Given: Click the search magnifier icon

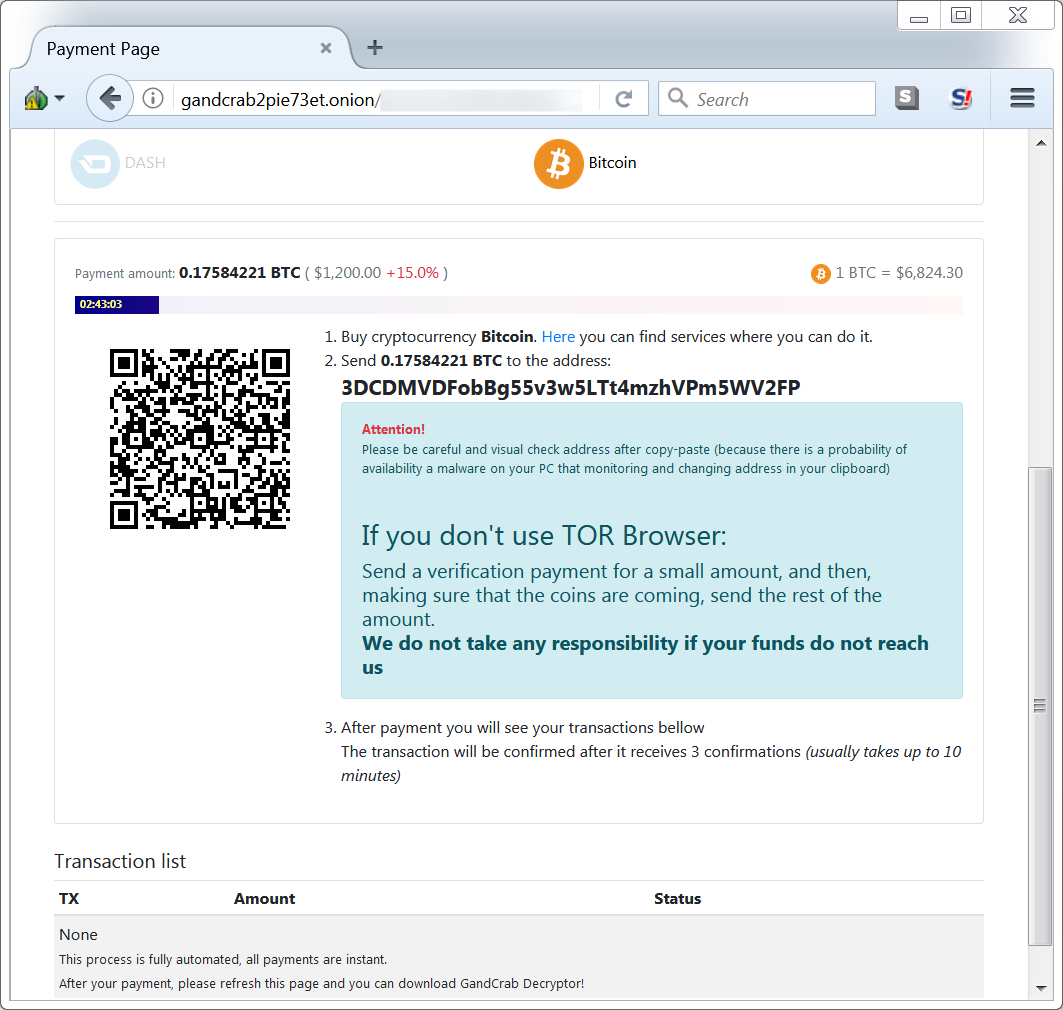Looking at the screenshot, I should point(677,98).
